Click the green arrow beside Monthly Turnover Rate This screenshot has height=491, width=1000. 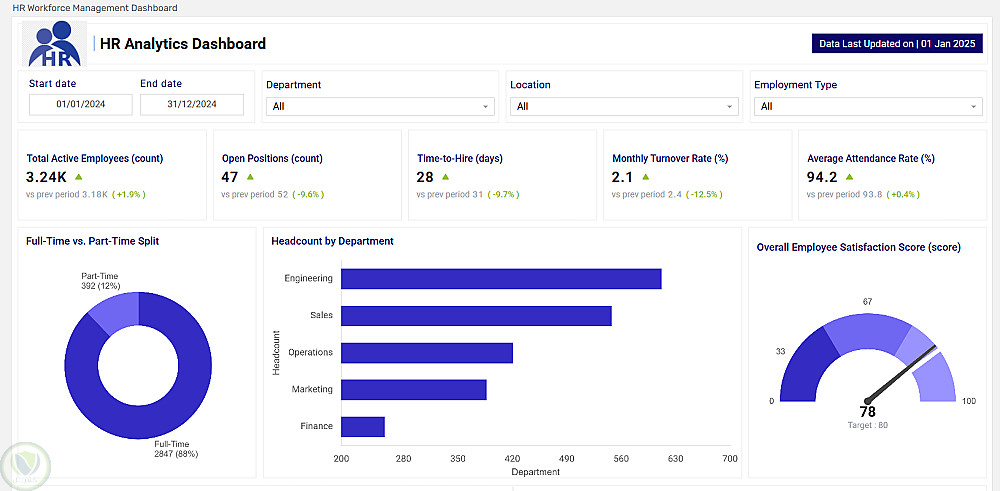(645, 177)
